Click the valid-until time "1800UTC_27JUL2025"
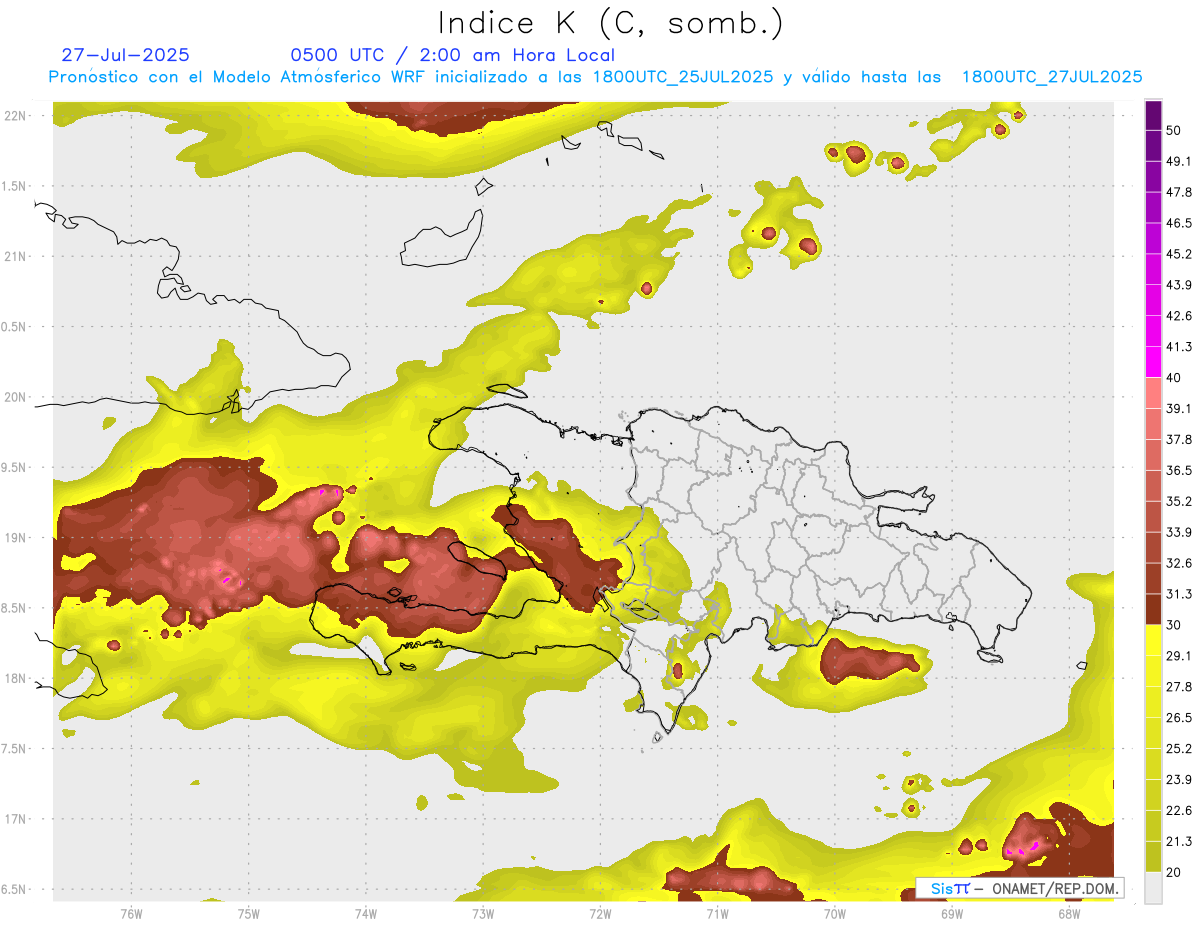The height and width of the screenshot is (927, 1200). (1052, 77)
